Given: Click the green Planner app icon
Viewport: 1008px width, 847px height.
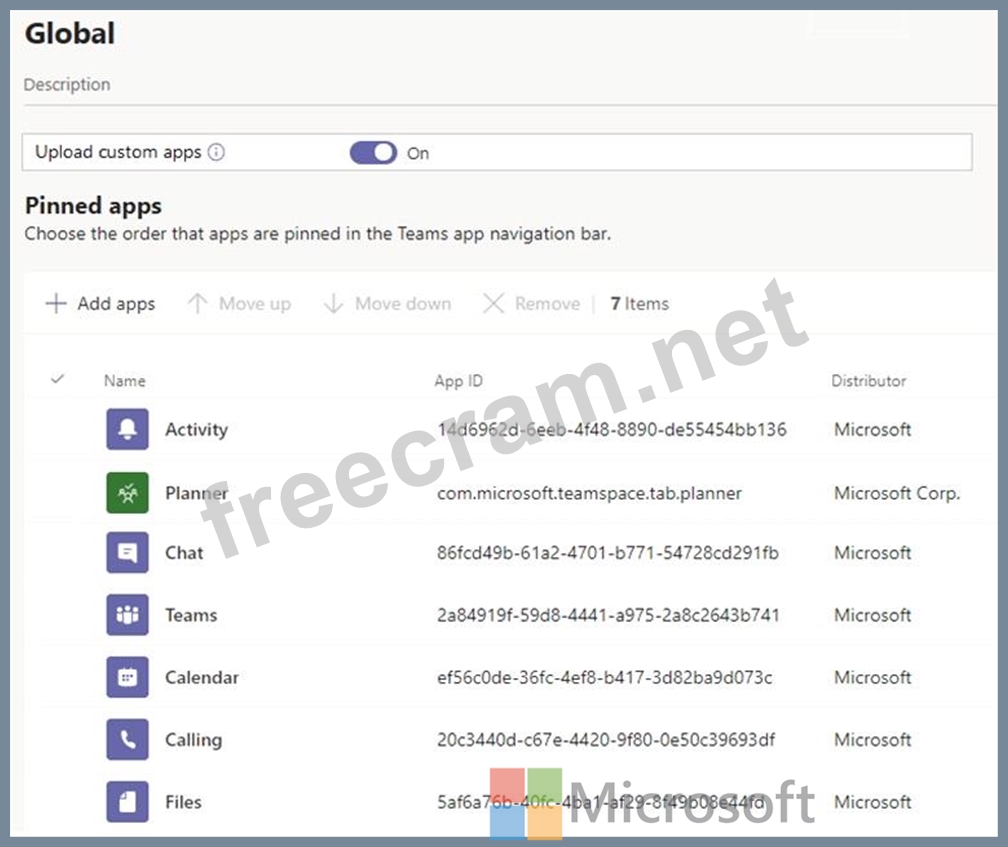Looking at the screenshot, I should pos(127,492).
